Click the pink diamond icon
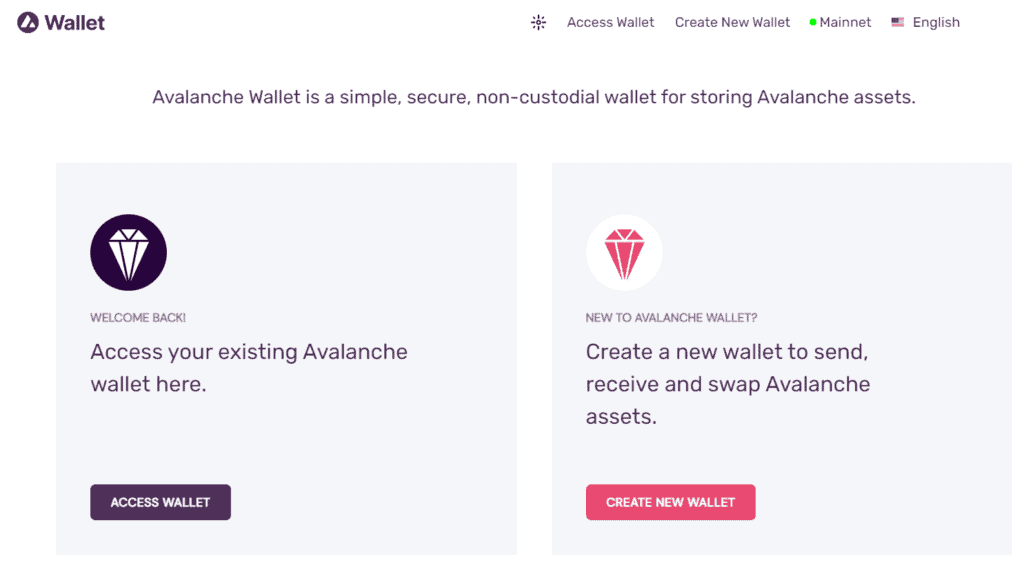The height and width of the screenshot is (565, 1024). (x=623, y=253)
